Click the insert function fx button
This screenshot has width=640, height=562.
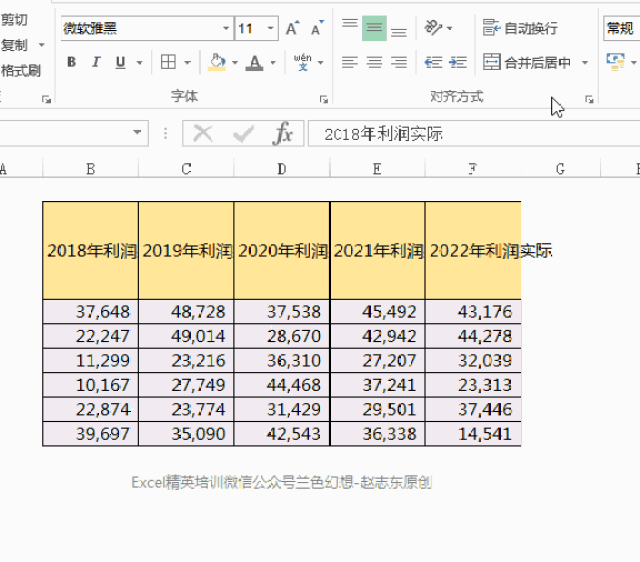[282, 133]
